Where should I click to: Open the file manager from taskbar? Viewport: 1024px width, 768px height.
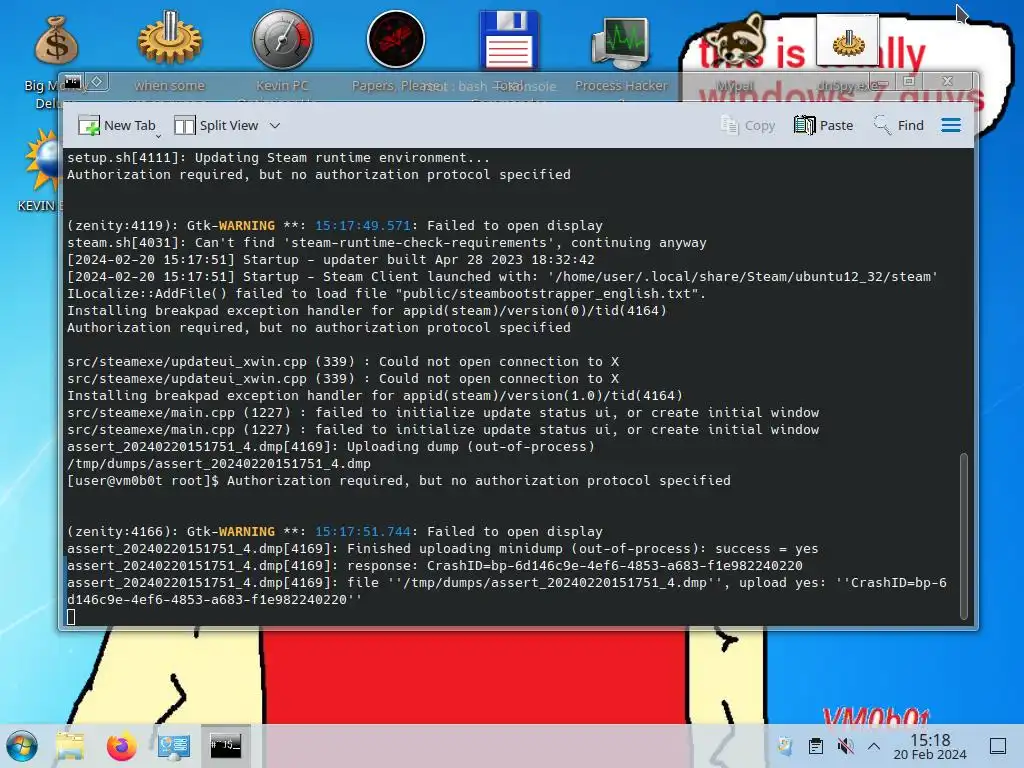70,746
